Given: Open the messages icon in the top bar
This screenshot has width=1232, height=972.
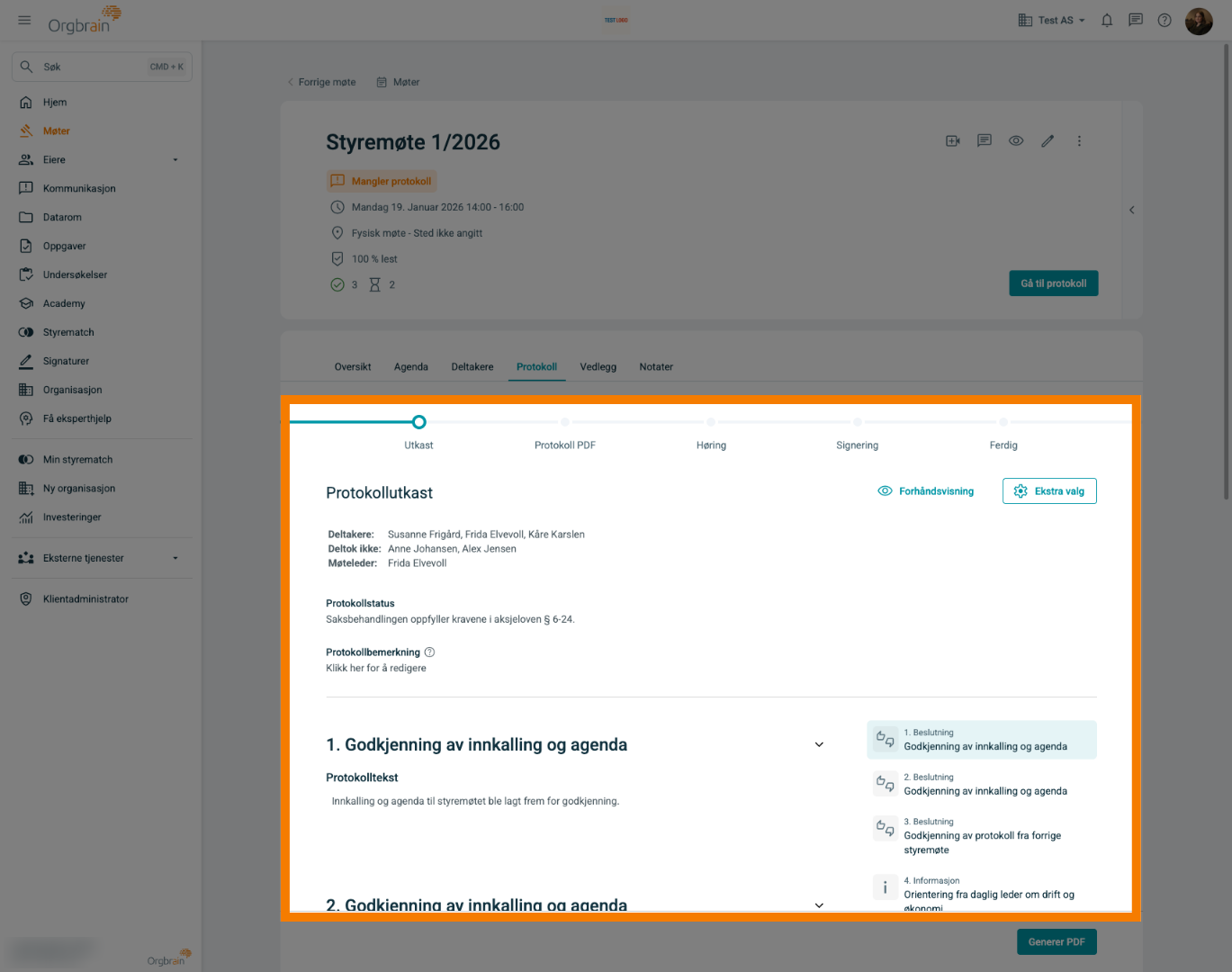Looking at the screenshot, I should [1136, 20].
